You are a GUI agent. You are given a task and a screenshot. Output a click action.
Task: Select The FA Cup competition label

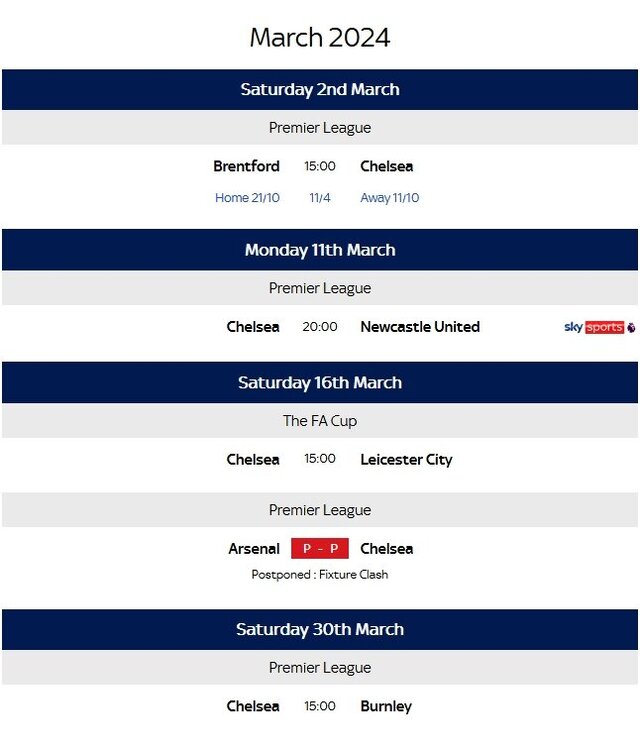tap(320, 421)
